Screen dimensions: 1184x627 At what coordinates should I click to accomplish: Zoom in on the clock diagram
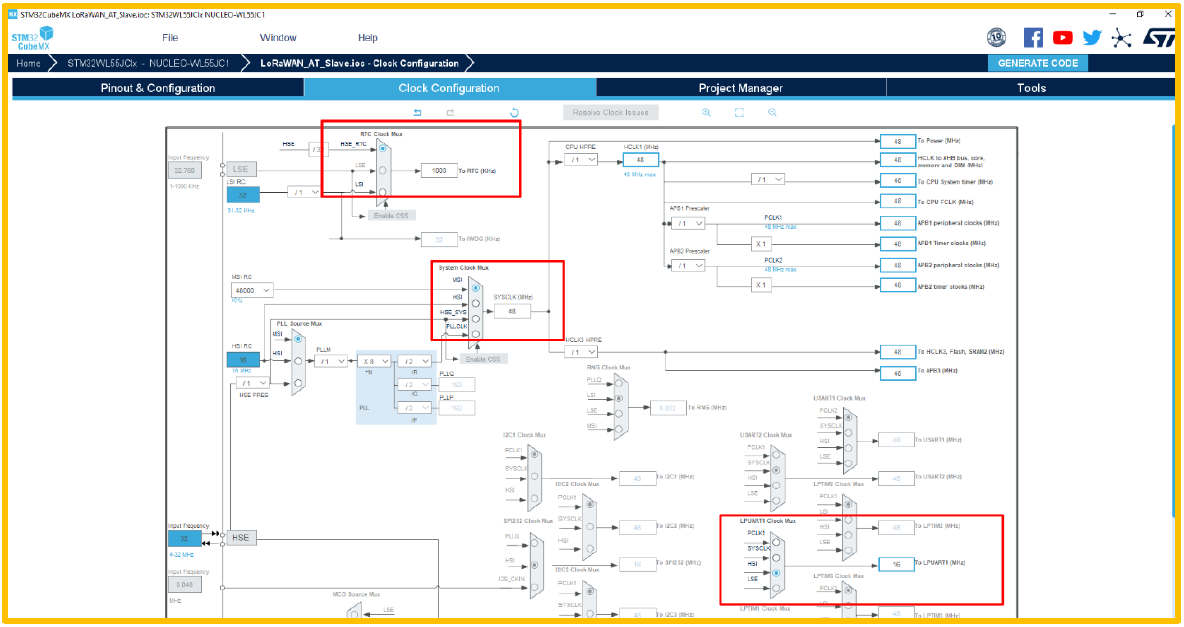(x=707, y=113)
